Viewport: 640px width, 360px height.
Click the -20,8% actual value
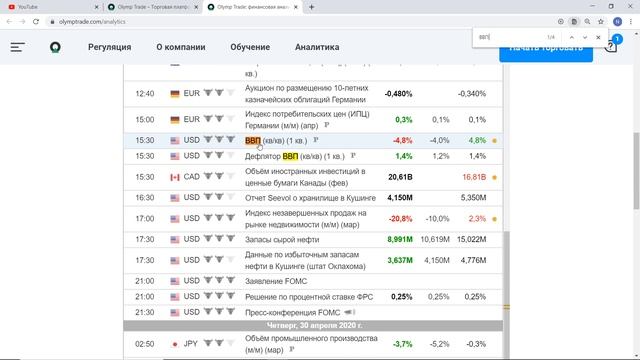click(x=400, y=219)
